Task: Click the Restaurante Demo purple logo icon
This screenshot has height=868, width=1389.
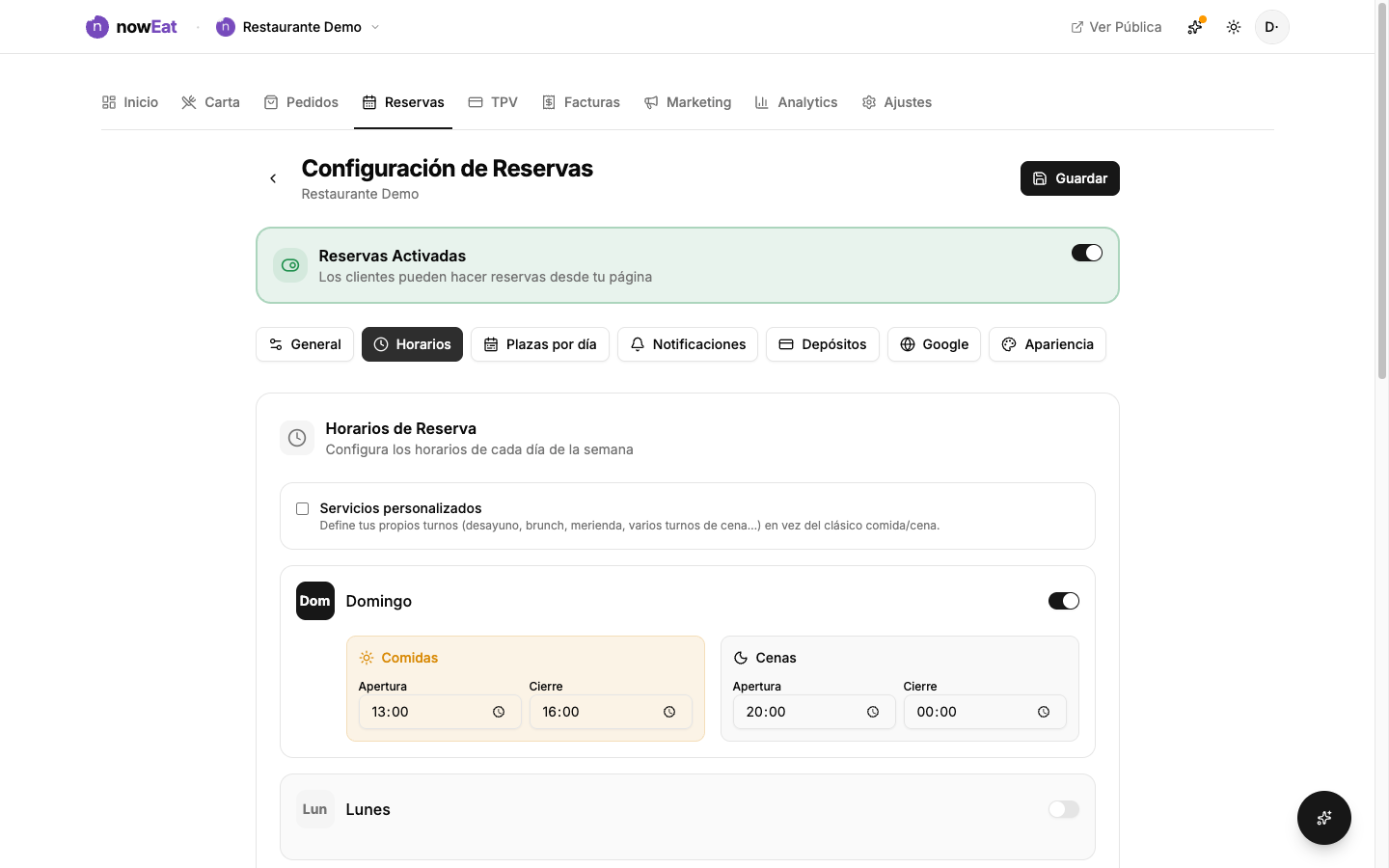Action: tap(226, 27)
